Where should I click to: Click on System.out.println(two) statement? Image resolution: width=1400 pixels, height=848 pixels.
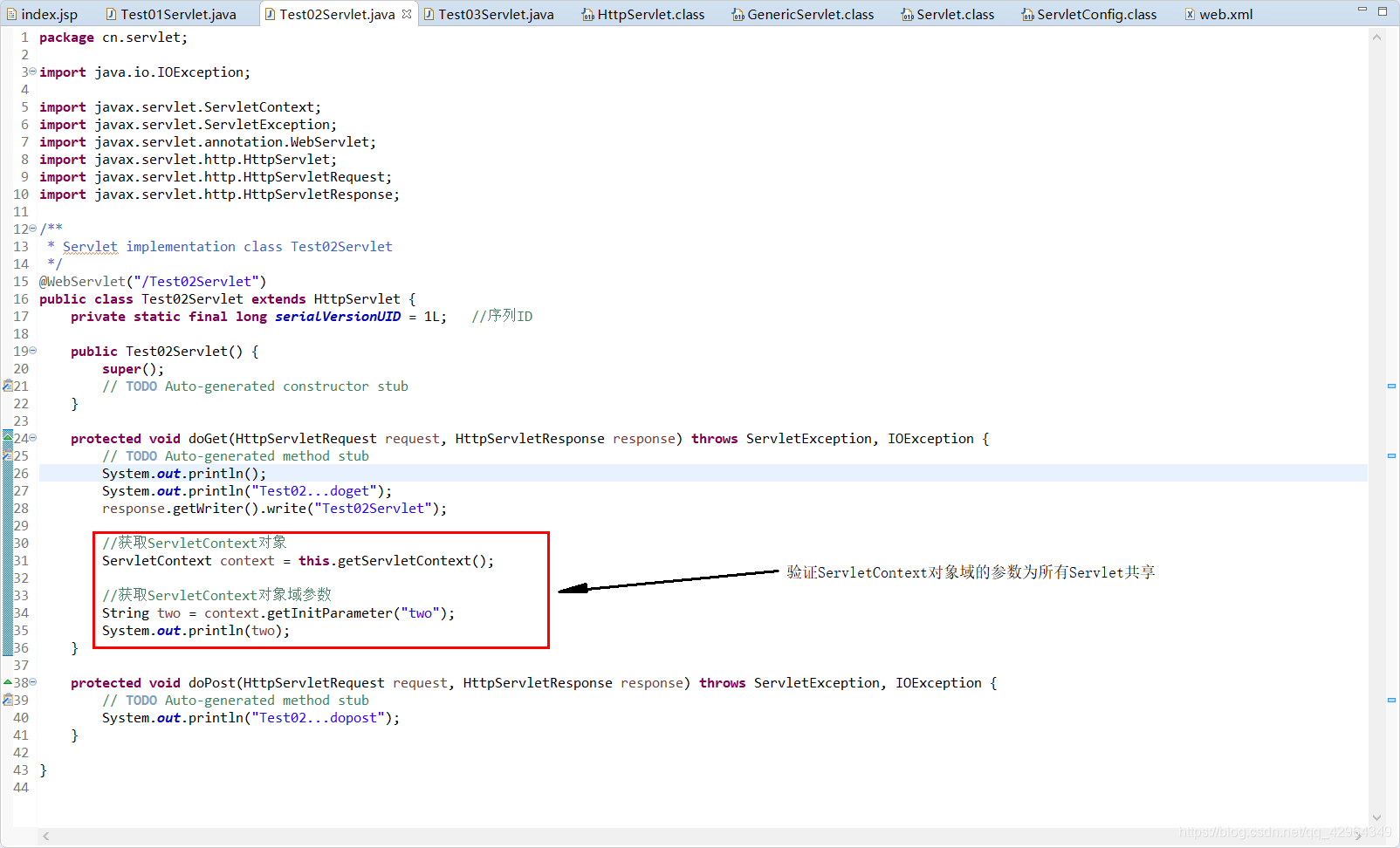tap(196, 630)
